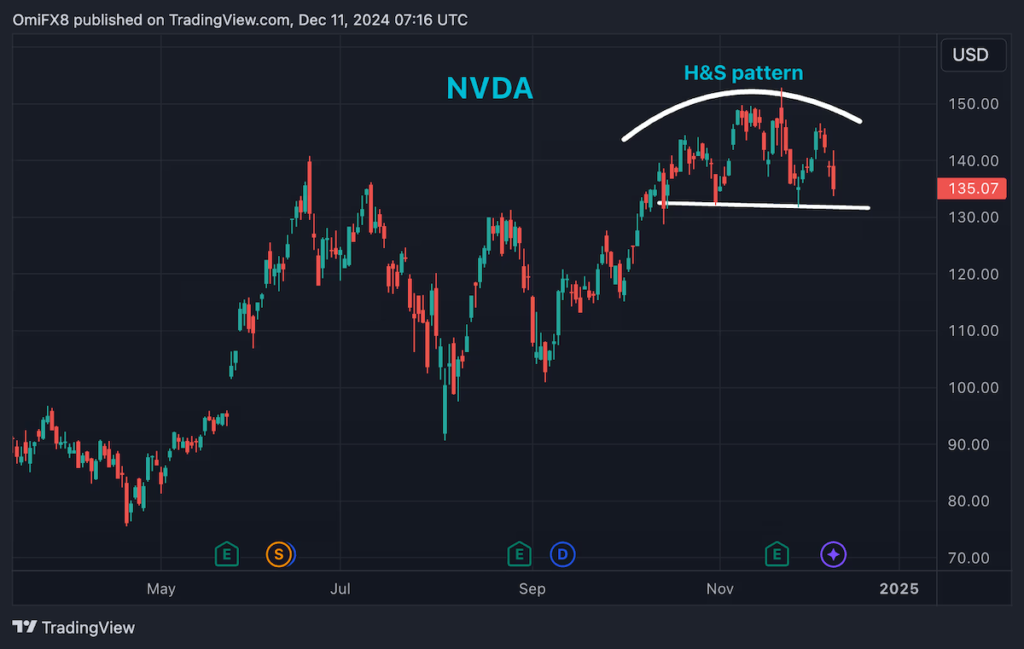Click the Sep label on time axis
The image size is (1024, 649).
(532, 589)
